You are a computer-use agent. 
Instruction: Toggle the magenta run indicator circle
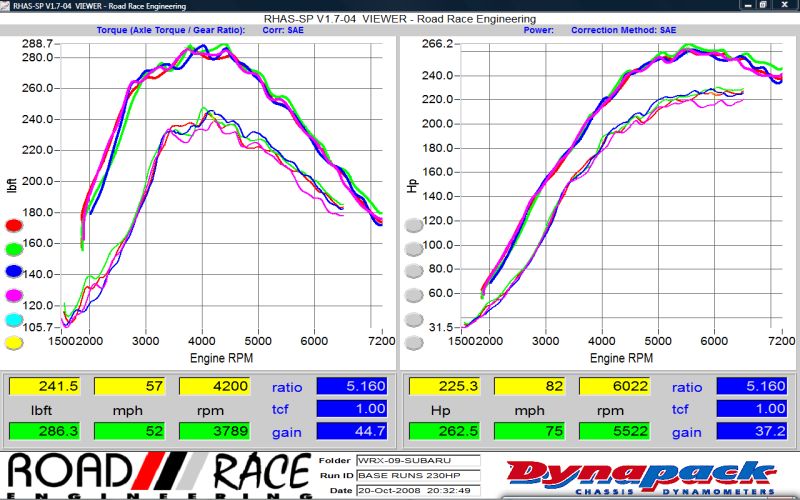pyautogui.click(x=13, y=296)
